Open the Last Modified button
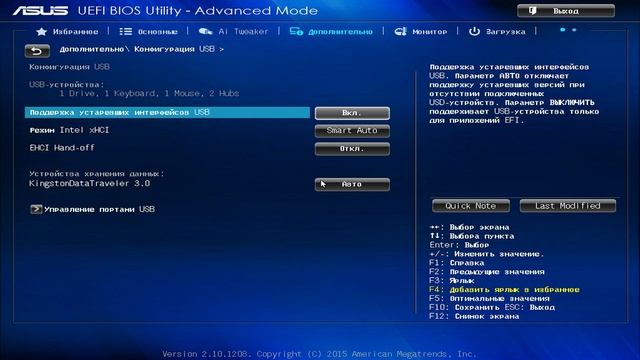 568,206
